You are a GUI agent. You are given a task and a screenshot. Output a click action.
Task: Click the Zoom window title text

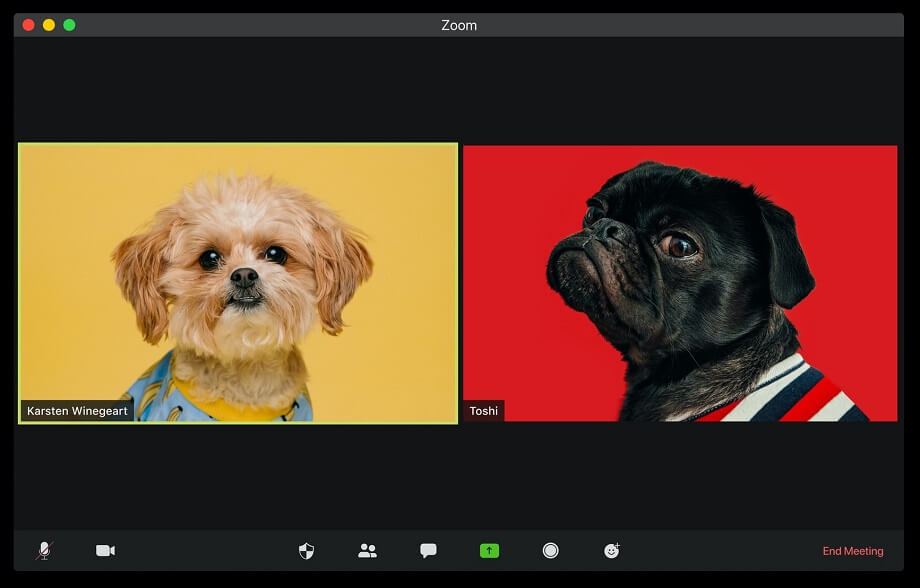coord(459,25)
